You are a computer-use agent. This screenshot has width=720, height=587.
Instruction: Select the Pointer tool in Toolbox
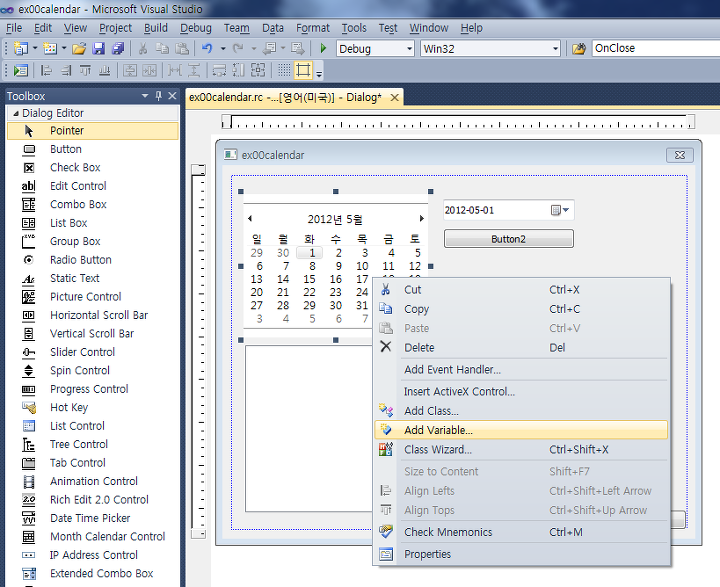(x=93, y=131)
